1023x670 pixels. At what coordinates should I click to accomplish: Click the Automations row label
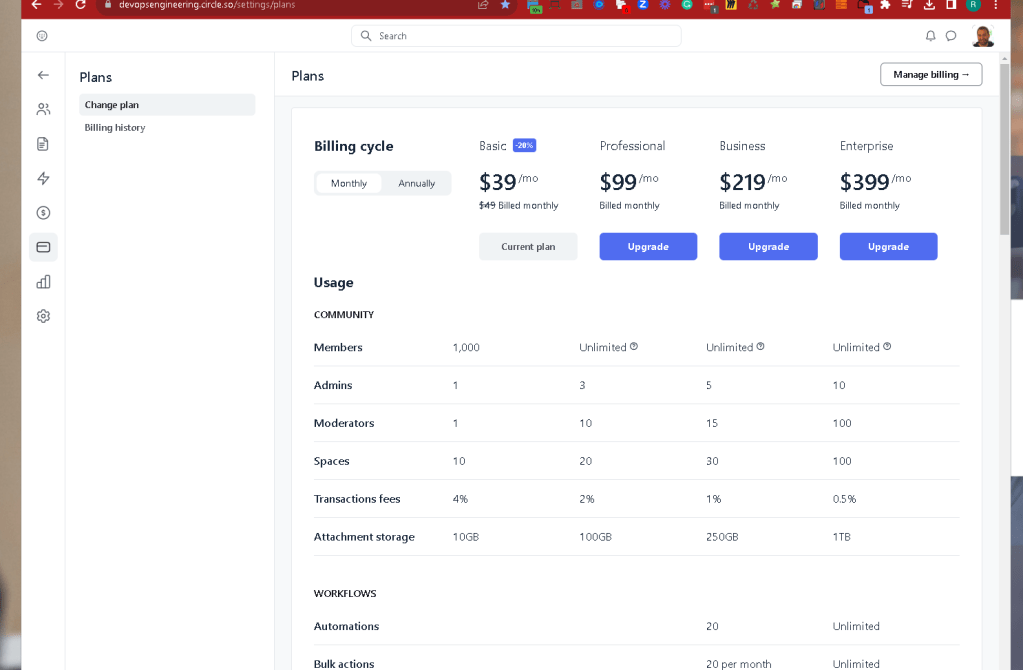(346, 626)
